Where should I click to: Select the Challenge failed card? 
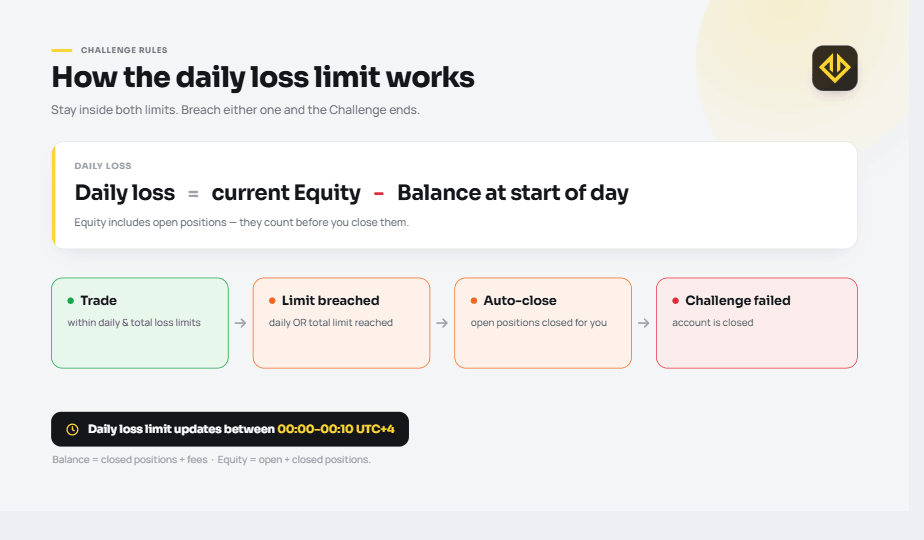click(x=757, y=323)
